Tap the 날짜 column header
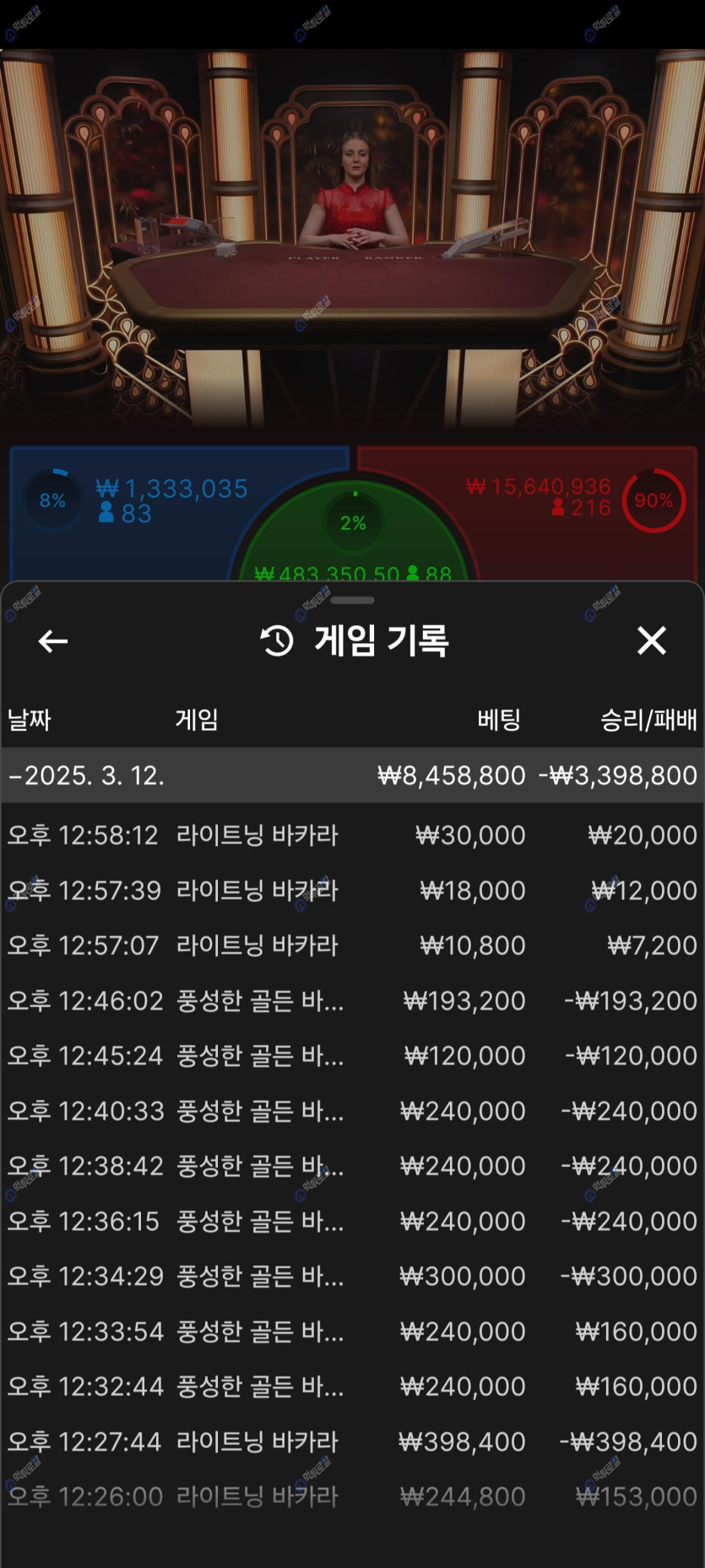The width and height of the screenshot is (705, 1568). tap(30, 720)
